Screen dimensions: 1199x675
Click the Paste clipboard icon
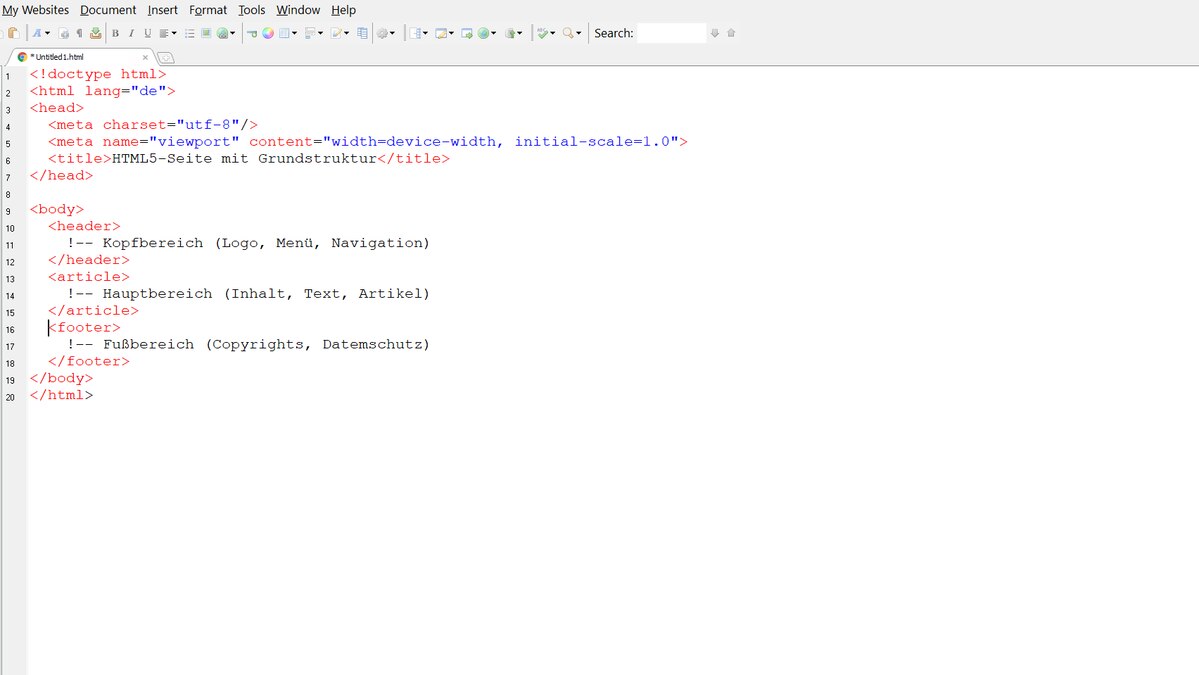point(14,33)
